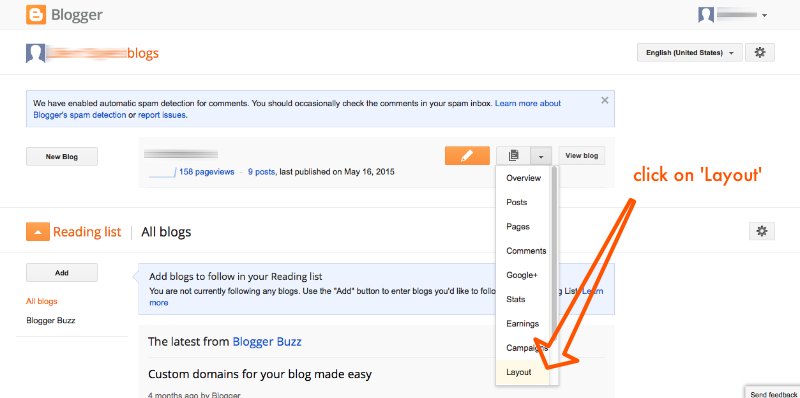Screen dimensions: 800x398
Task: Click the New Blog button
Action: click(x=62, y=157)
